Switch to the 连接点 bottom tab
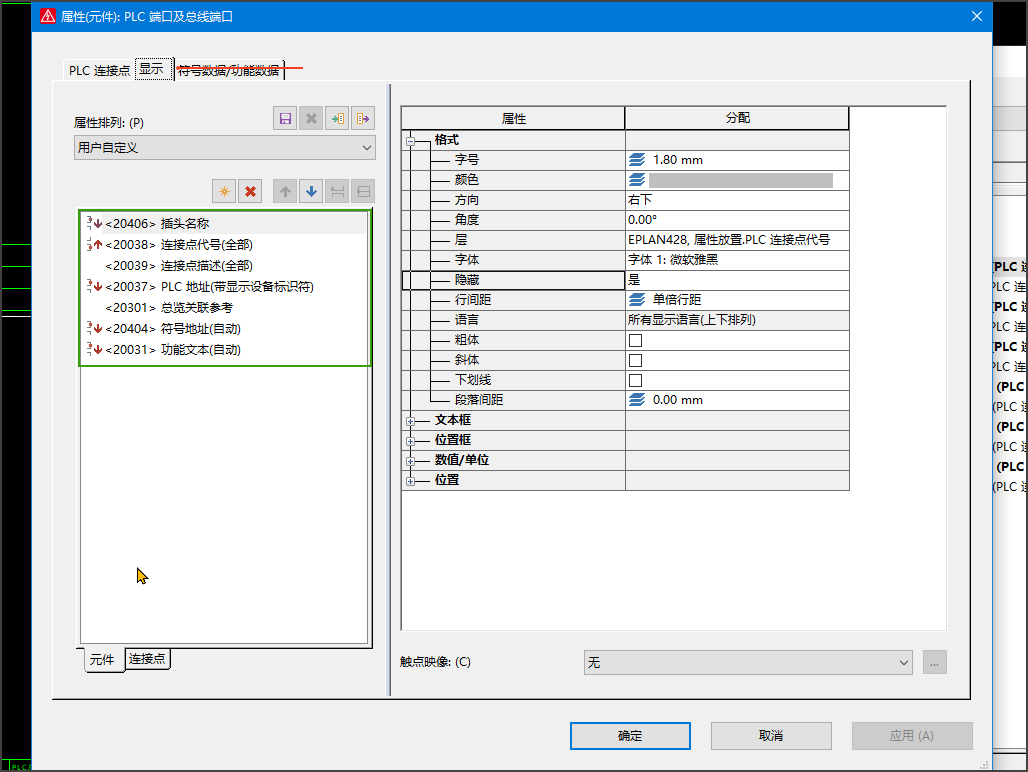 [x=147, y=659]
